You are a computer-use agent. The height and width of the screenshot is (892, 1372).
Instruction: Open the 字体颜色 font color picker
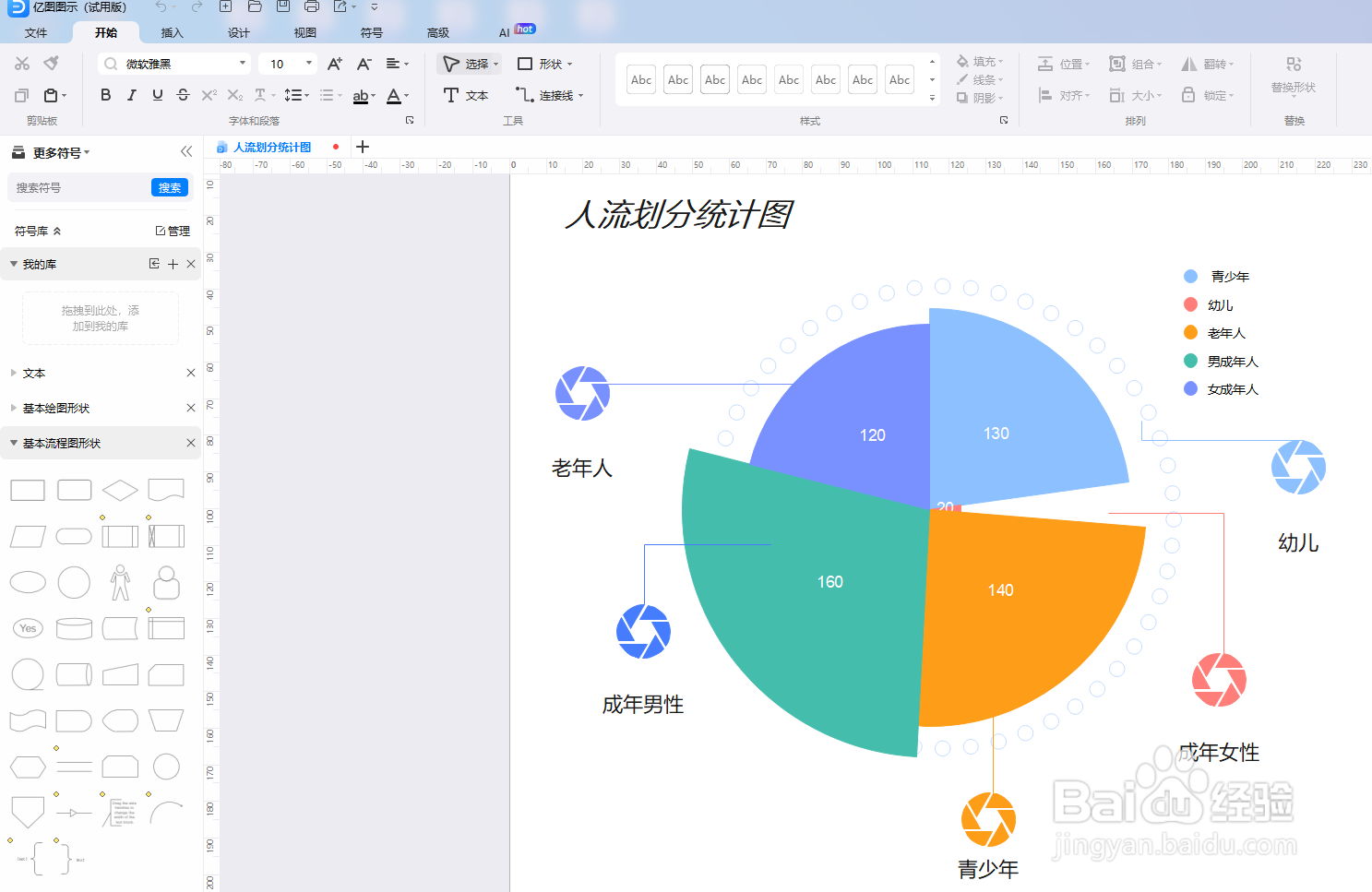395,95
